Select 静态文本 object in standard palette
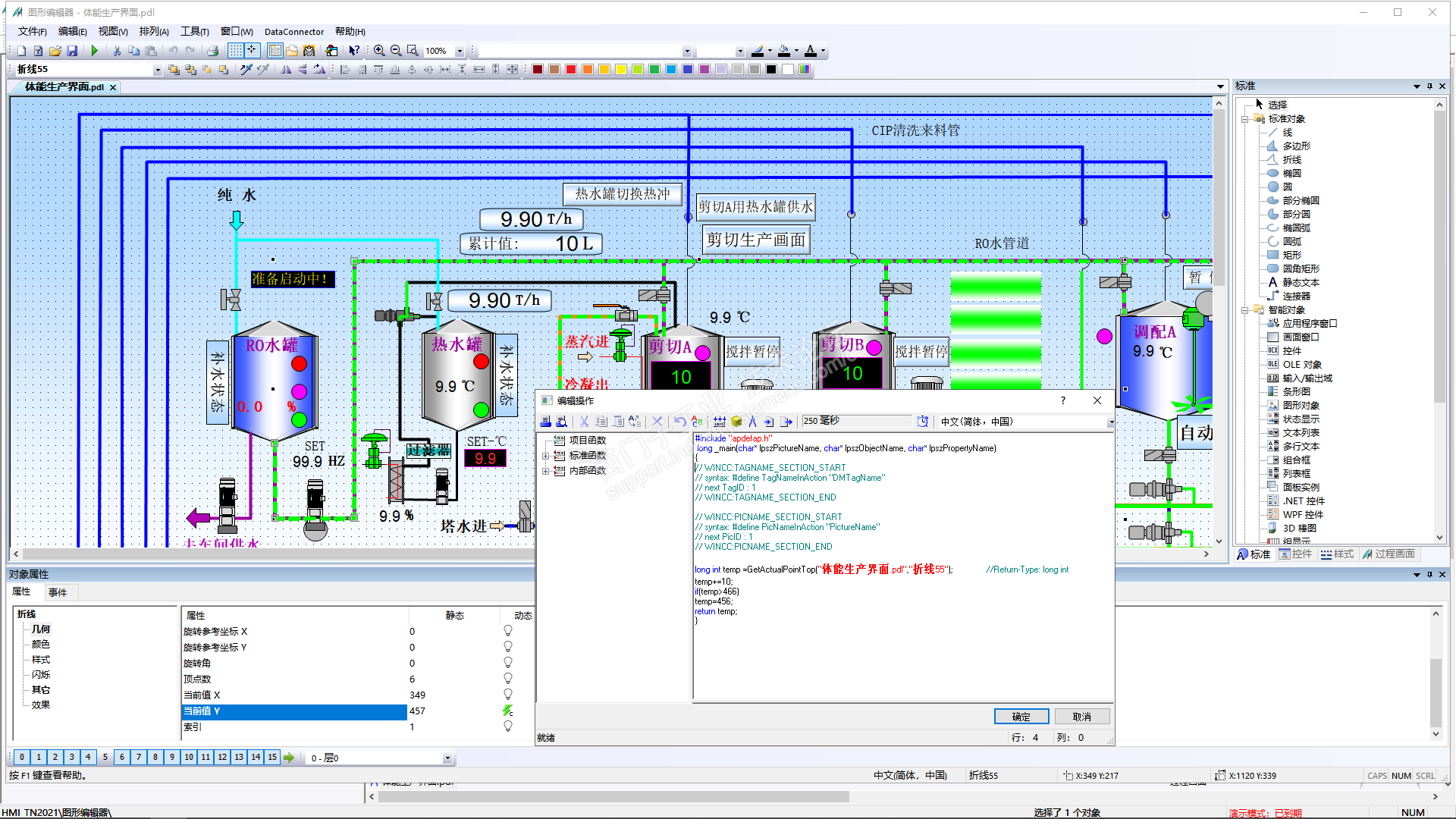The height and width of the screenshot is (819, 1456). click(x=1300, y=282)
